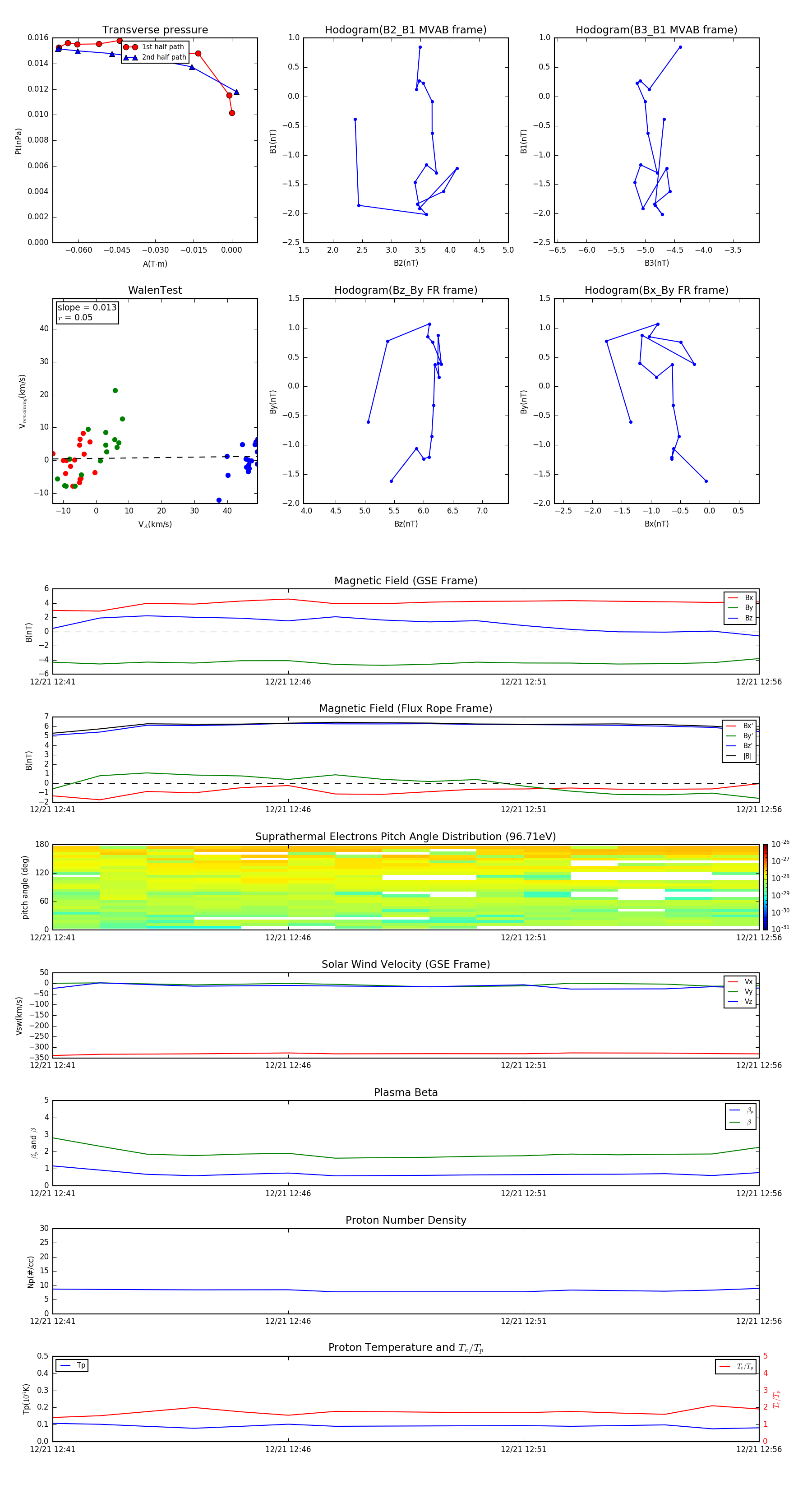
Task: Click '12/21 12:51' tick under proton temperature plot
Action: [523, 1449]
